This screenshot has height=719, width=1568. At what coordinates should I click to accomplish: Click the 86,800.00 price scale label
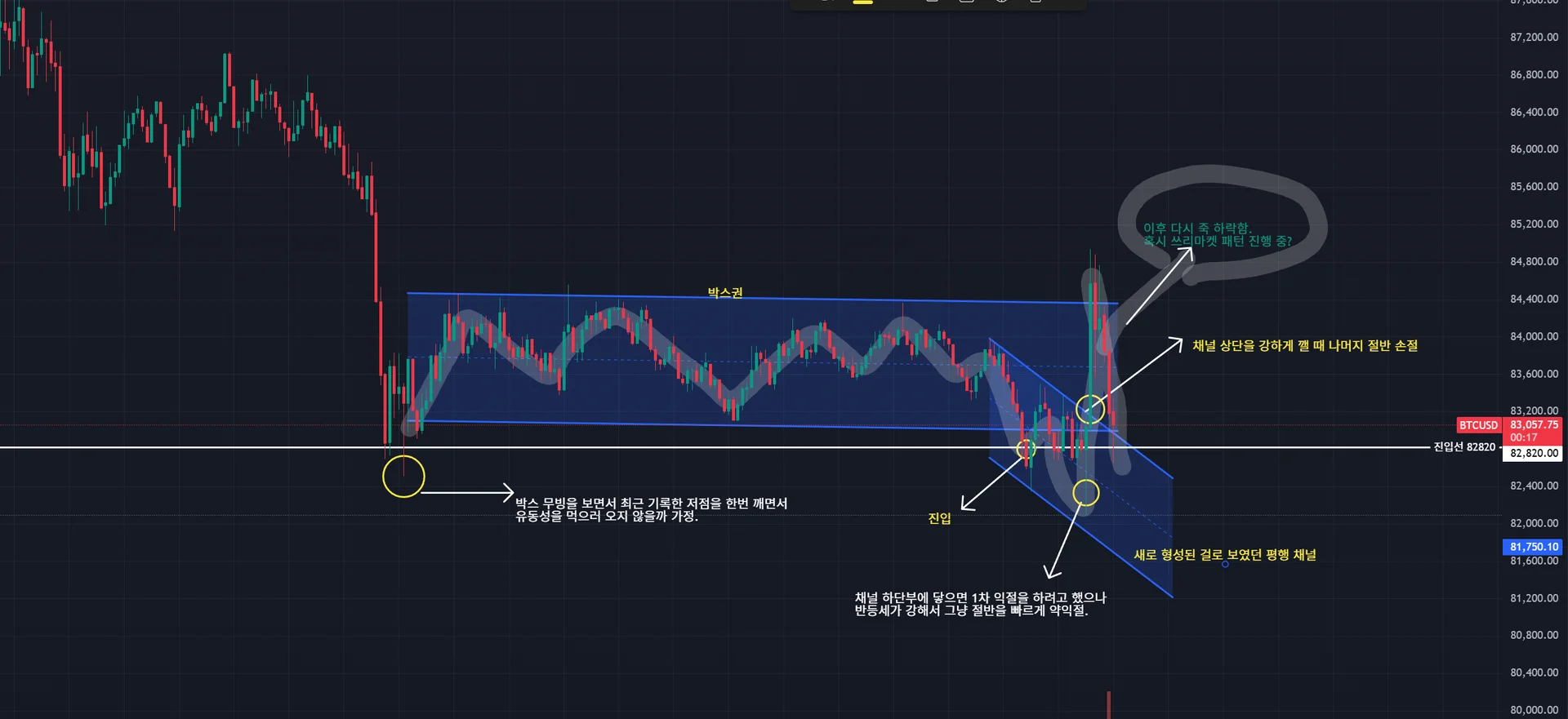pos(1534,75)
